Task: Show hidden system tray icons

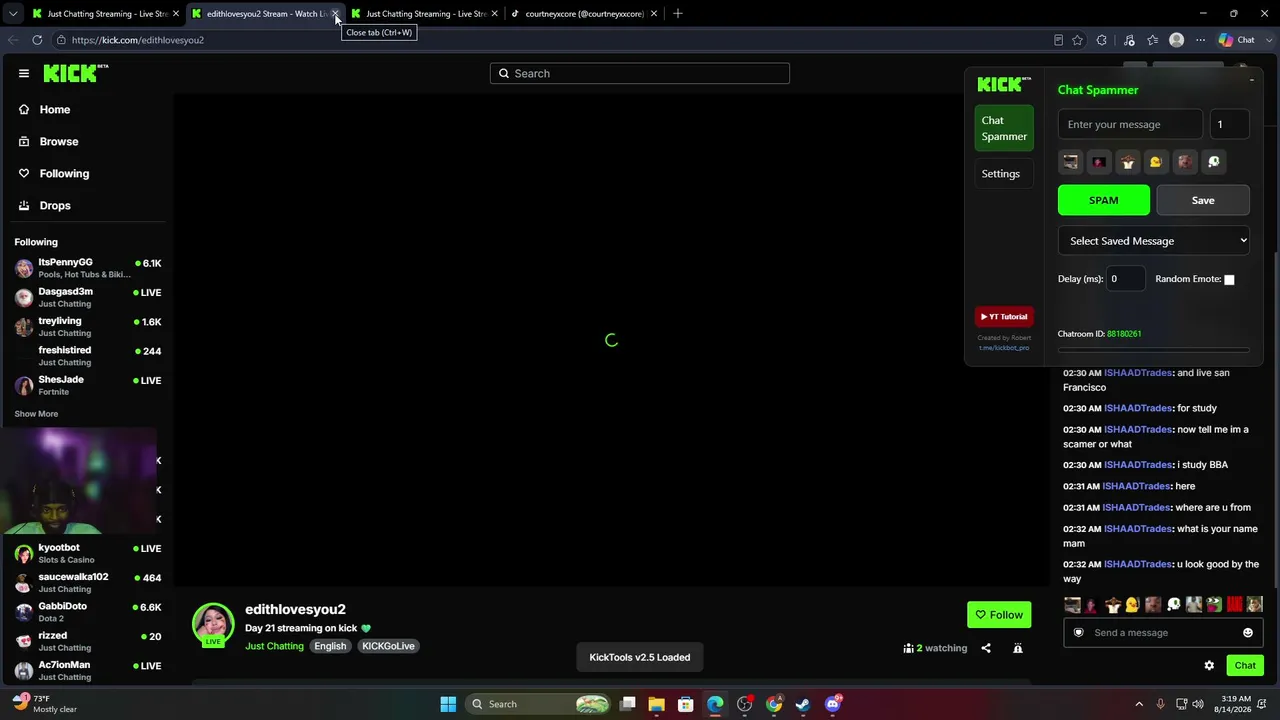Action: [x=1139, y=704]
